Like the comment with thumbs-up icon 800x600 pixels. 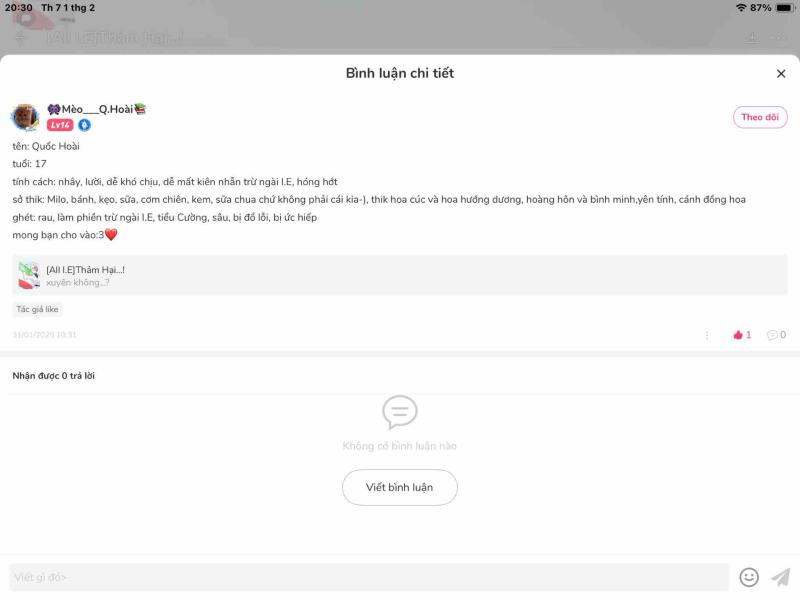[x=742, y=335]
